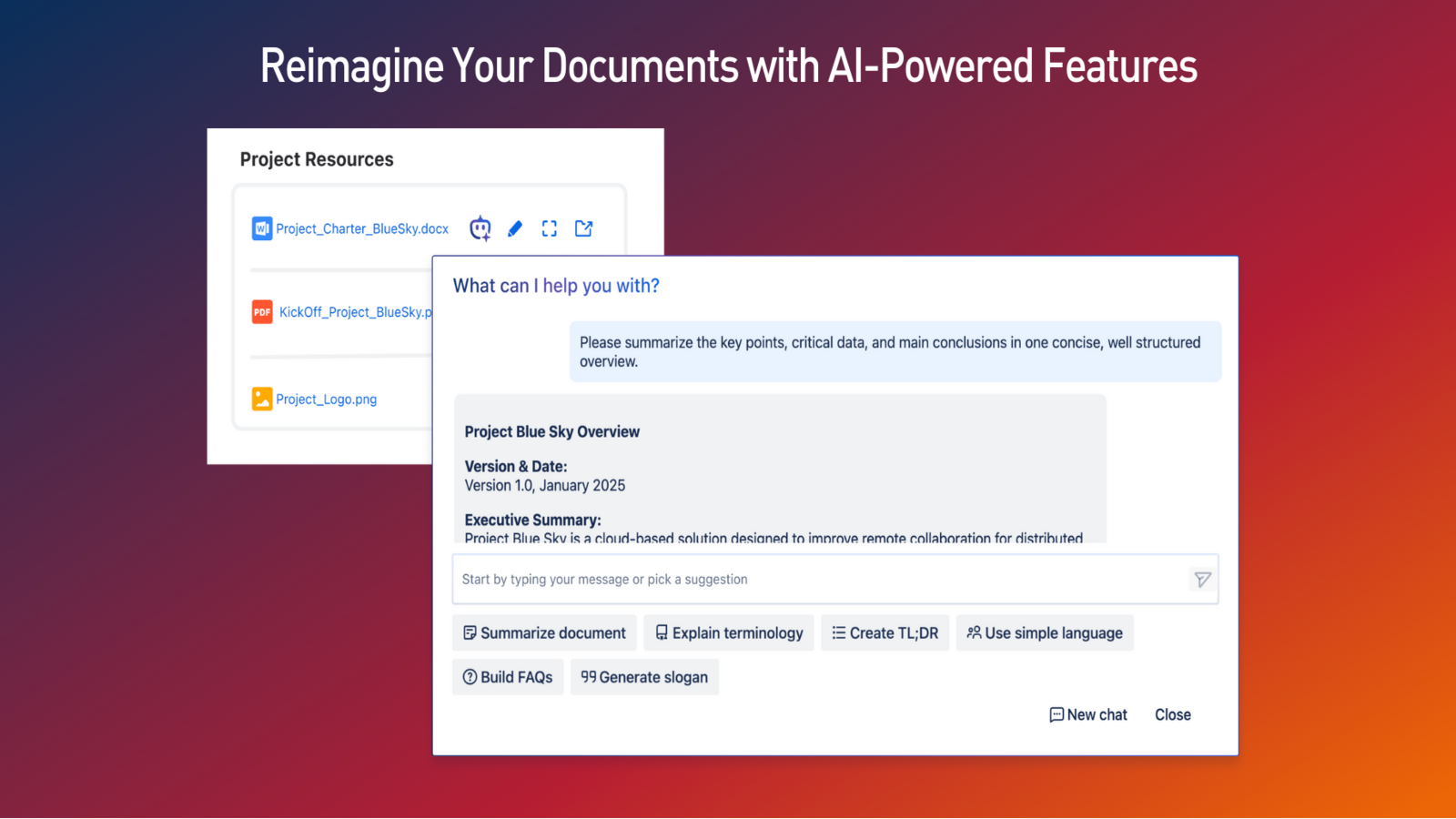Screen dimensions: 1456x819
Task: Click the send message arrow icon
Action: coord(1202,580)
